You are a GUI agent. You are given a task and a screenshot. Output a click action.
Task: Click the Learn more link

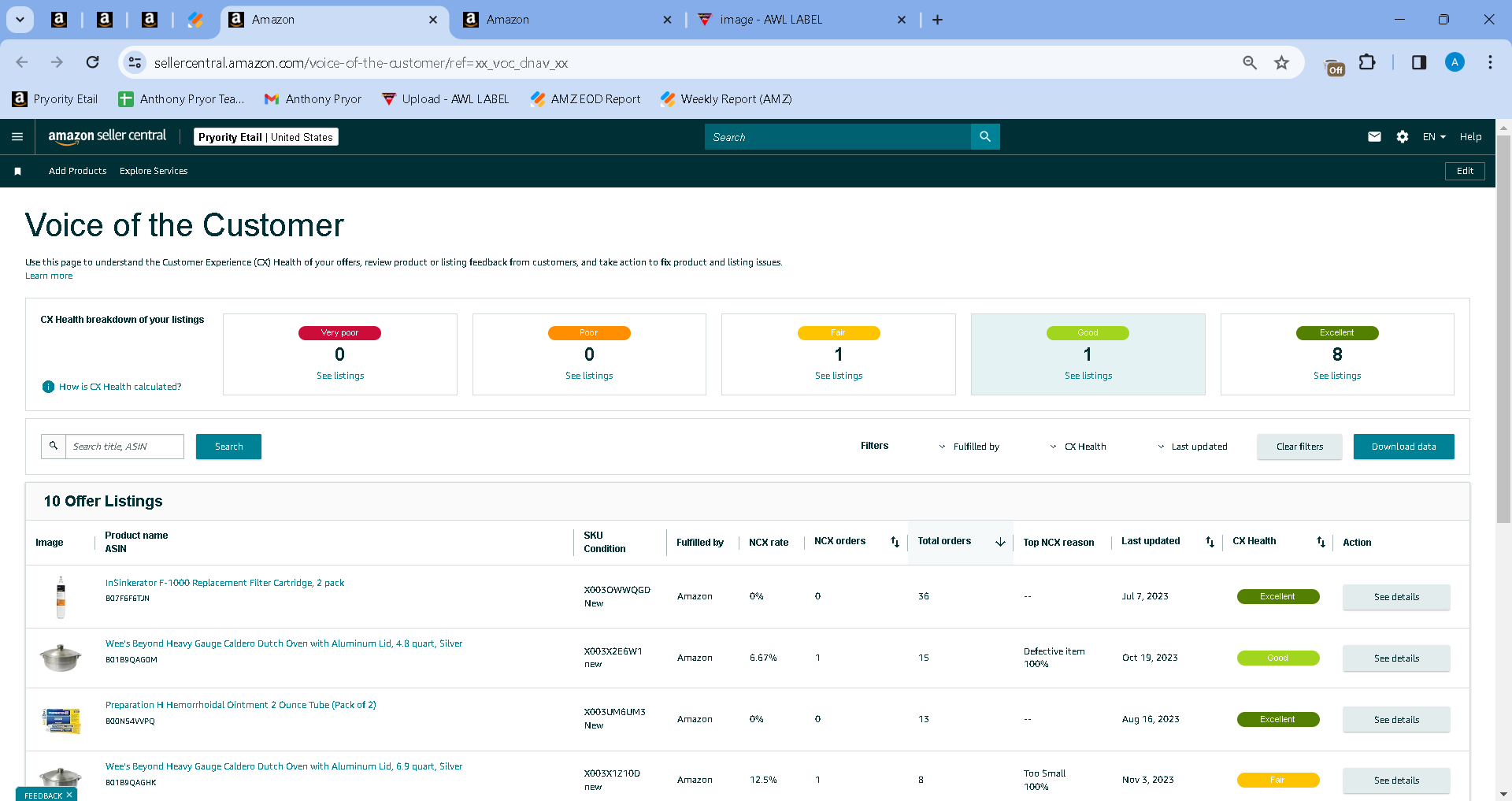point(49,276)
